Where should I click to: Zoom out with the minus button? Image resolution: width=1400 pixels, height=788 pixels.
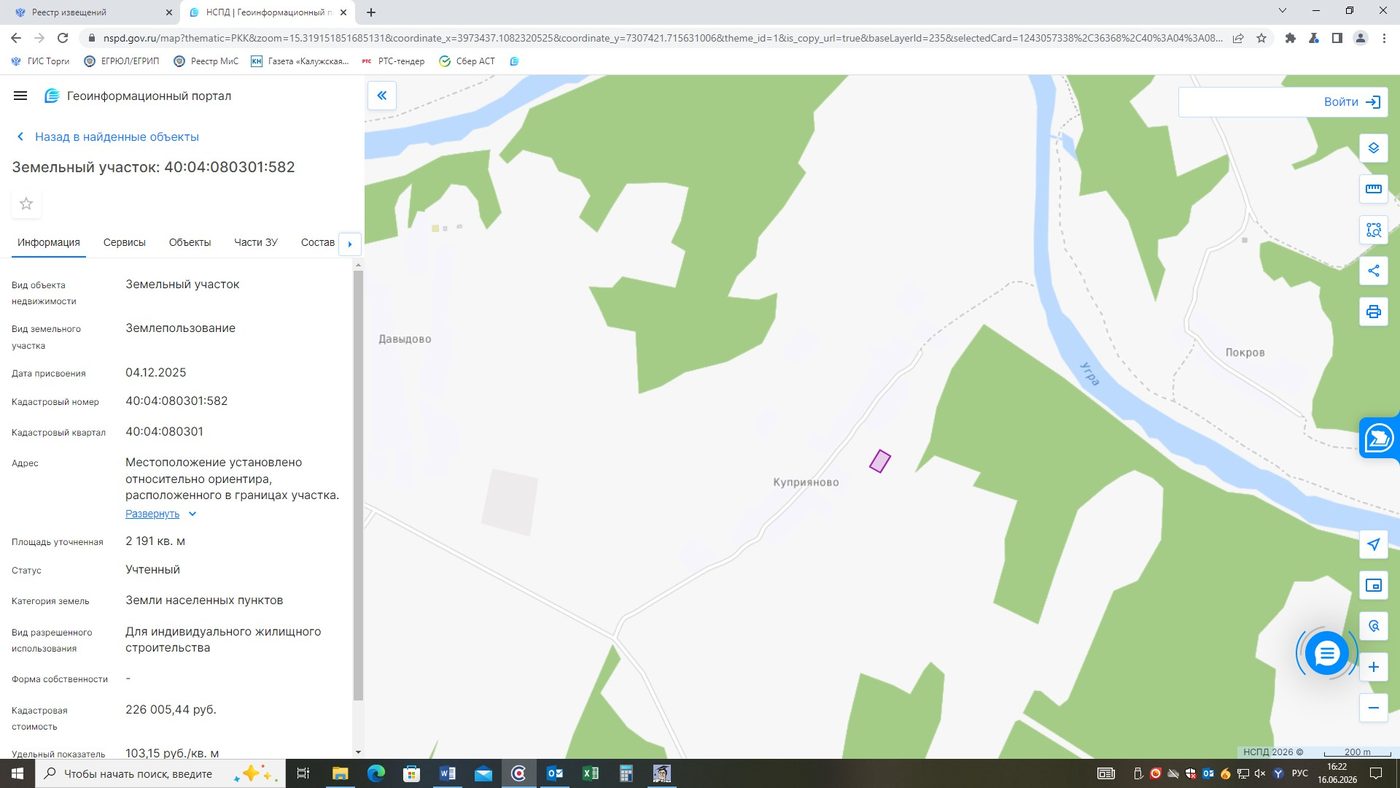[x=1373, y=708]
